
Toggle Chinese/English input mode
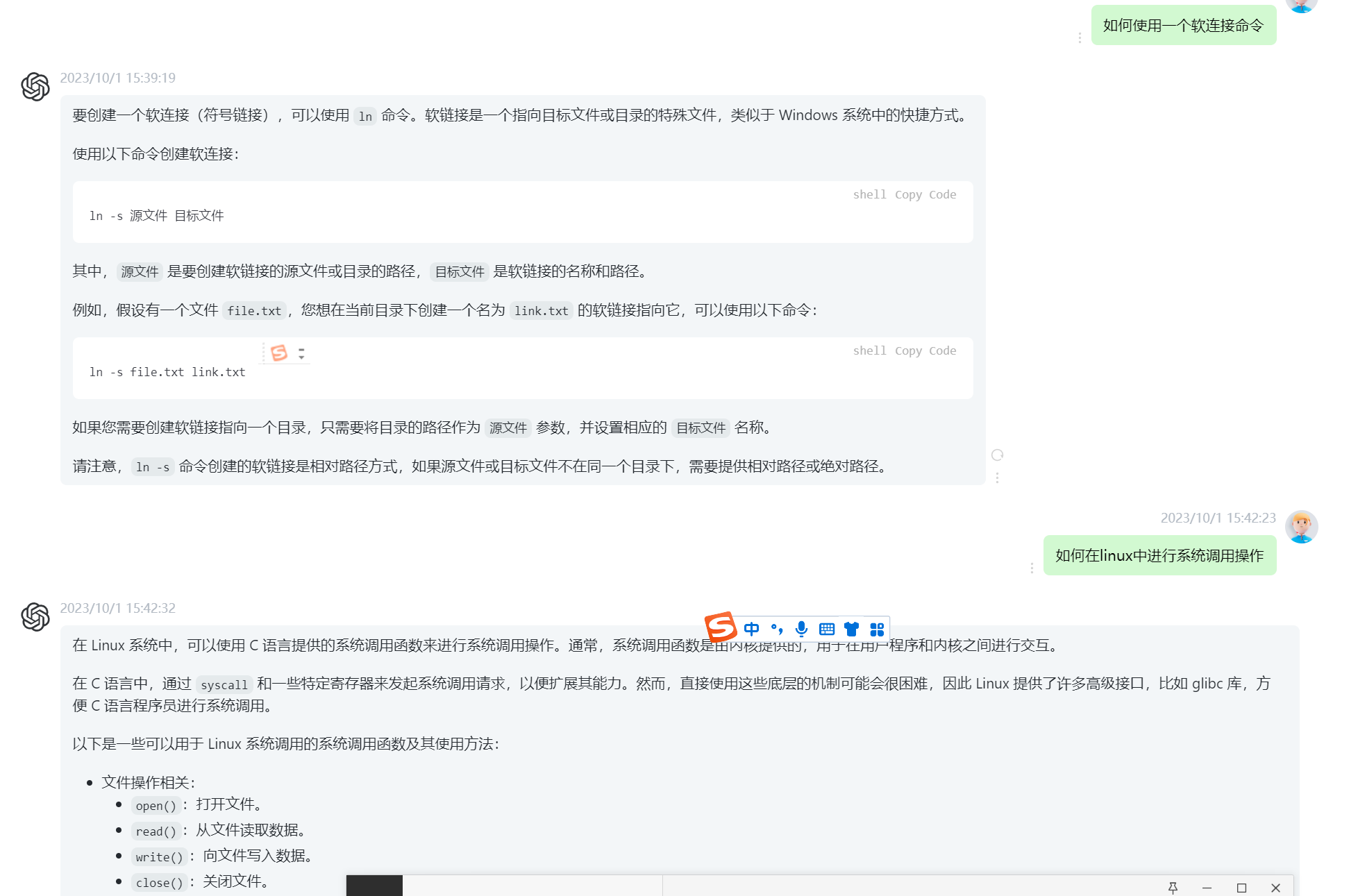751,629
